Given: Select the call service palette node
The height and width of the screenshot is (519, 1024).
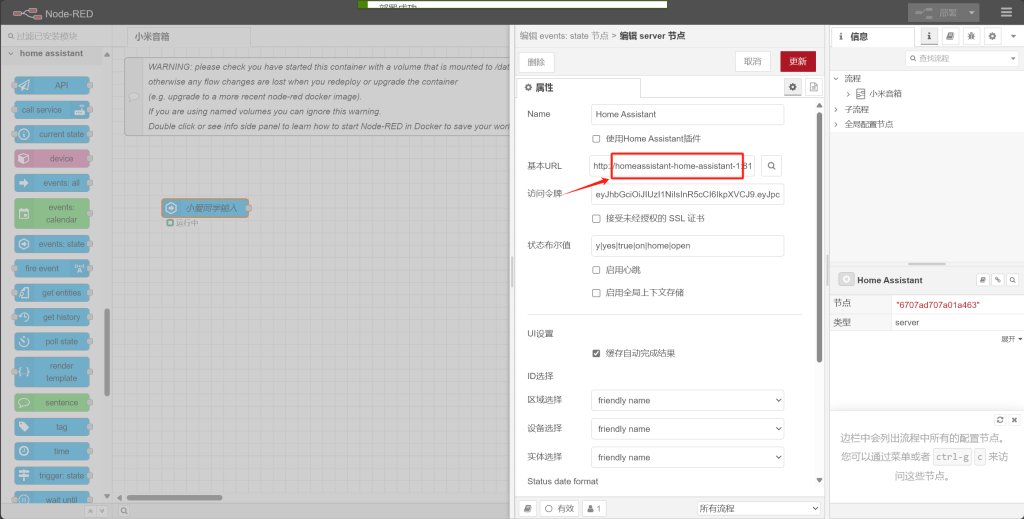Looking at the screenshot, I should coord(52,110).
